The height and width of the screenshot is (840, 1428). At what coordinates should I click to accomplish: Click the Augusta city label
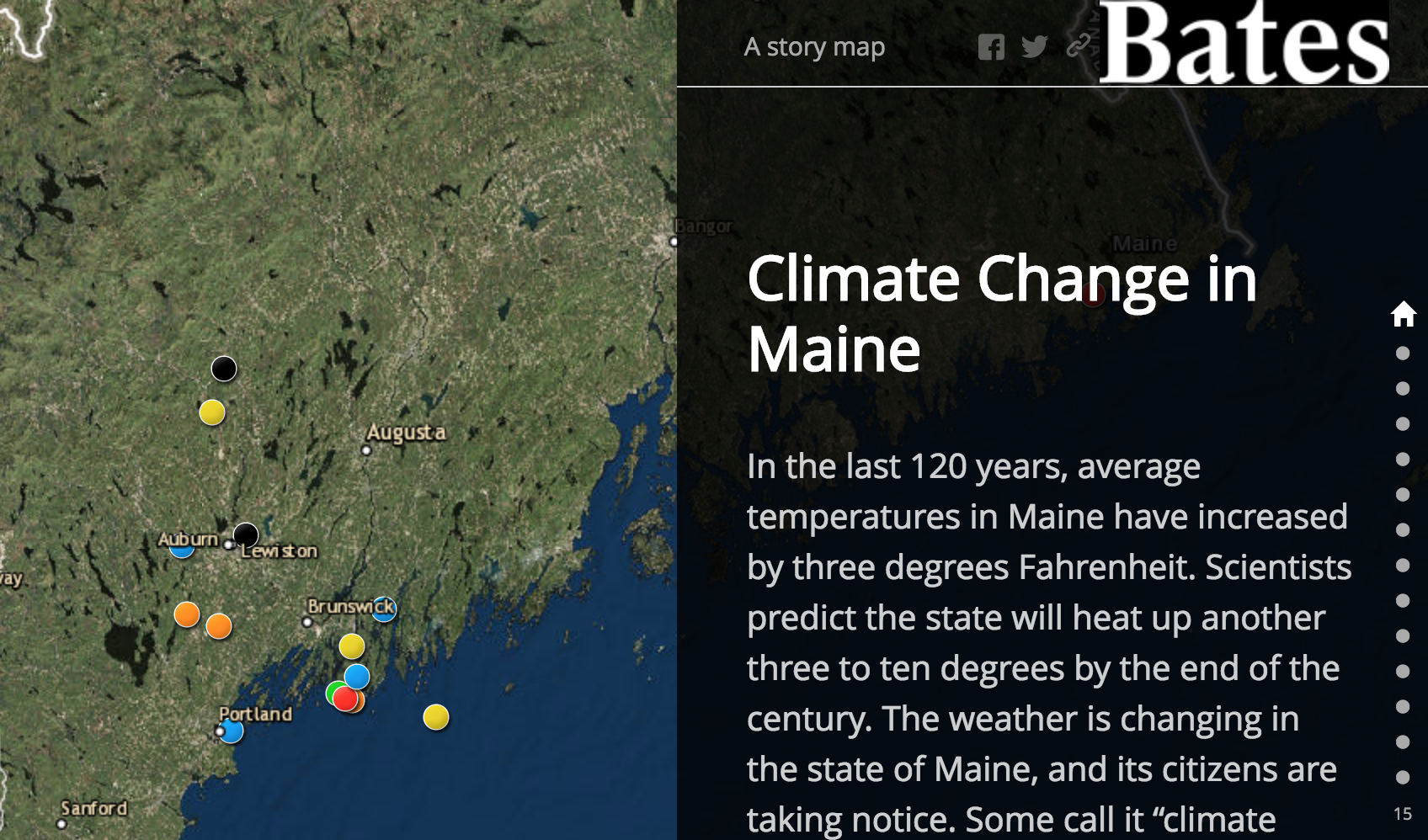(x=406, y=433)
